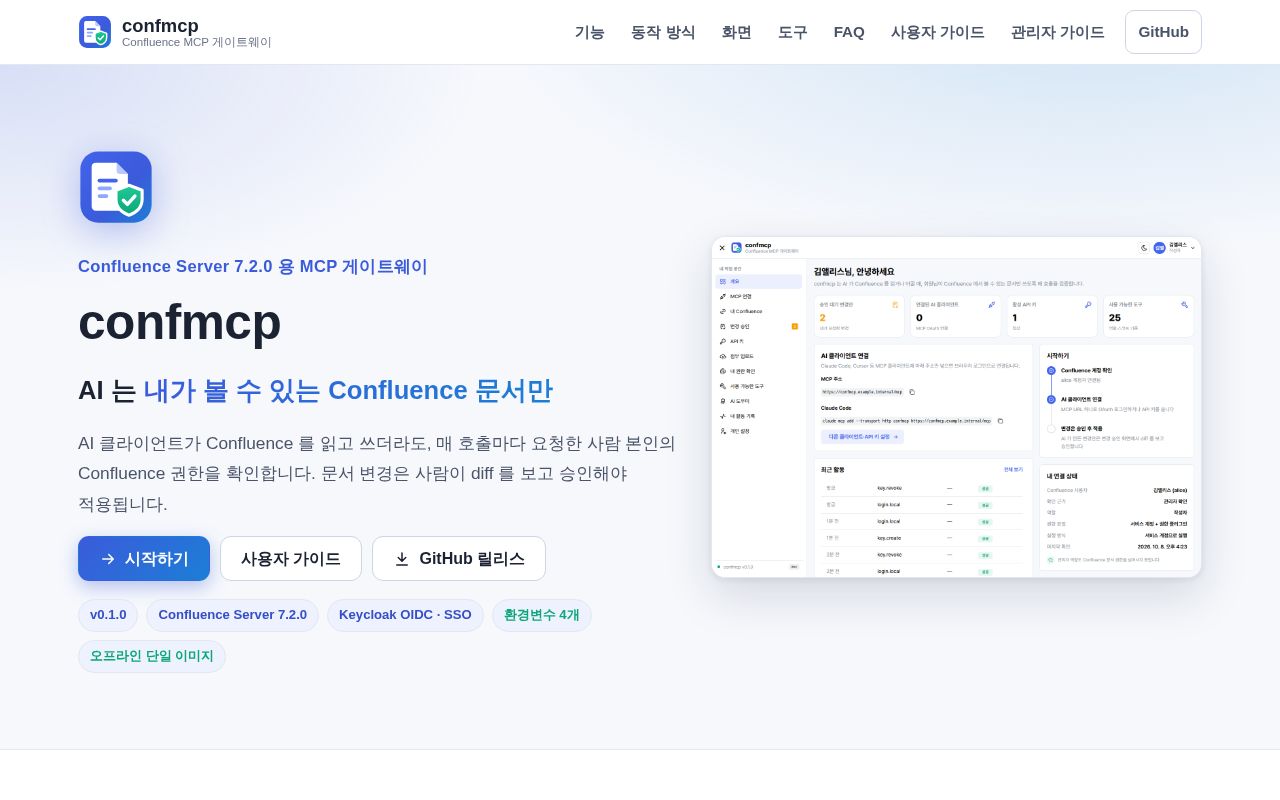Click the large document-shield app icon
The height and width of the screenshot is (800, 1280).
point(116,187)
